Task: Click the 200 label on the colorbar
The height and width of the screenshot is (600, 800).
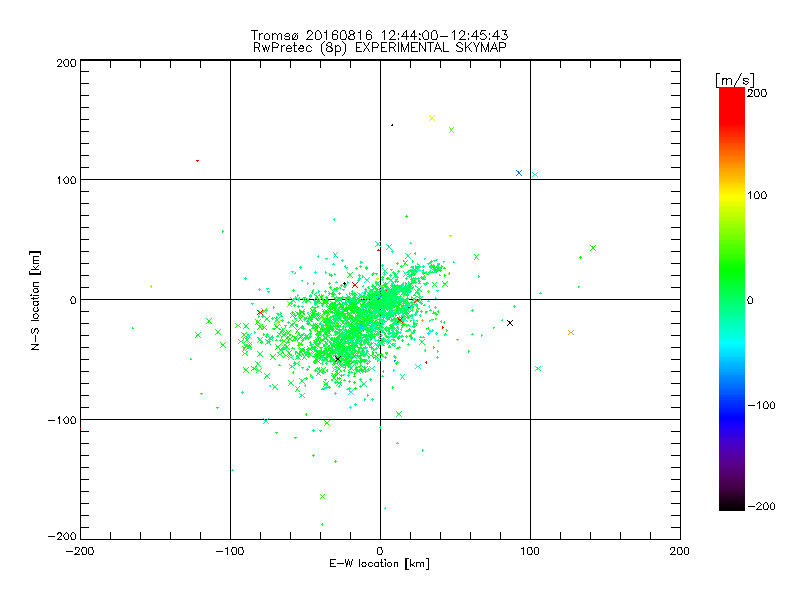Action: coord(757,93)
